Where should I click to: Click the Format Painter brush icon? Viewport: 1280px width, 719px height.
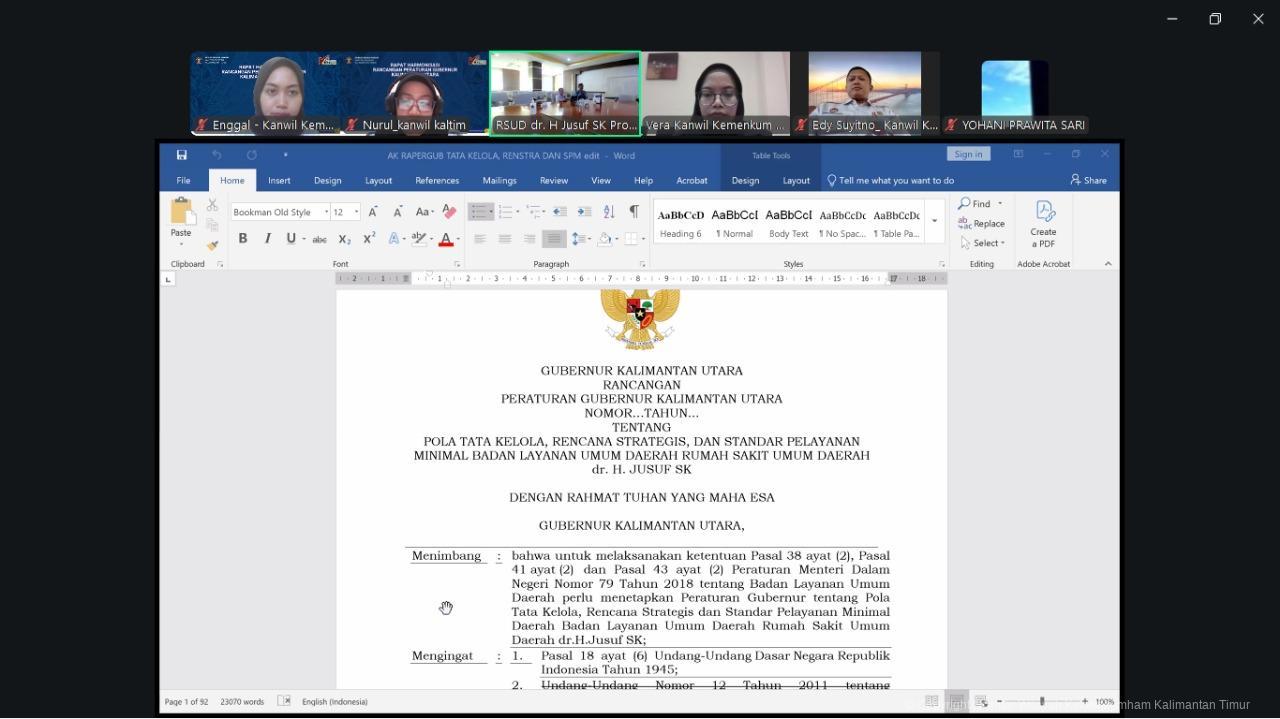[212, 245]
